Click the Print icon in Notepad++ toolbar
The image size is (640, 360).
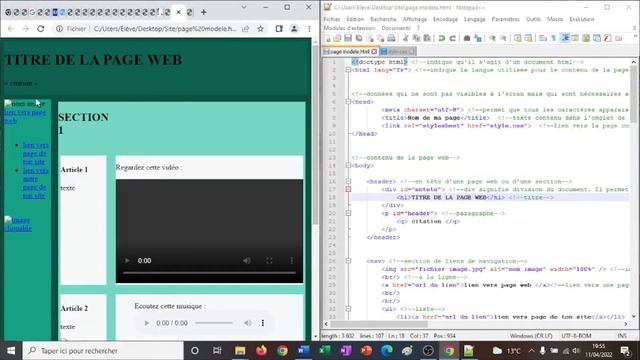click(391, 38)
